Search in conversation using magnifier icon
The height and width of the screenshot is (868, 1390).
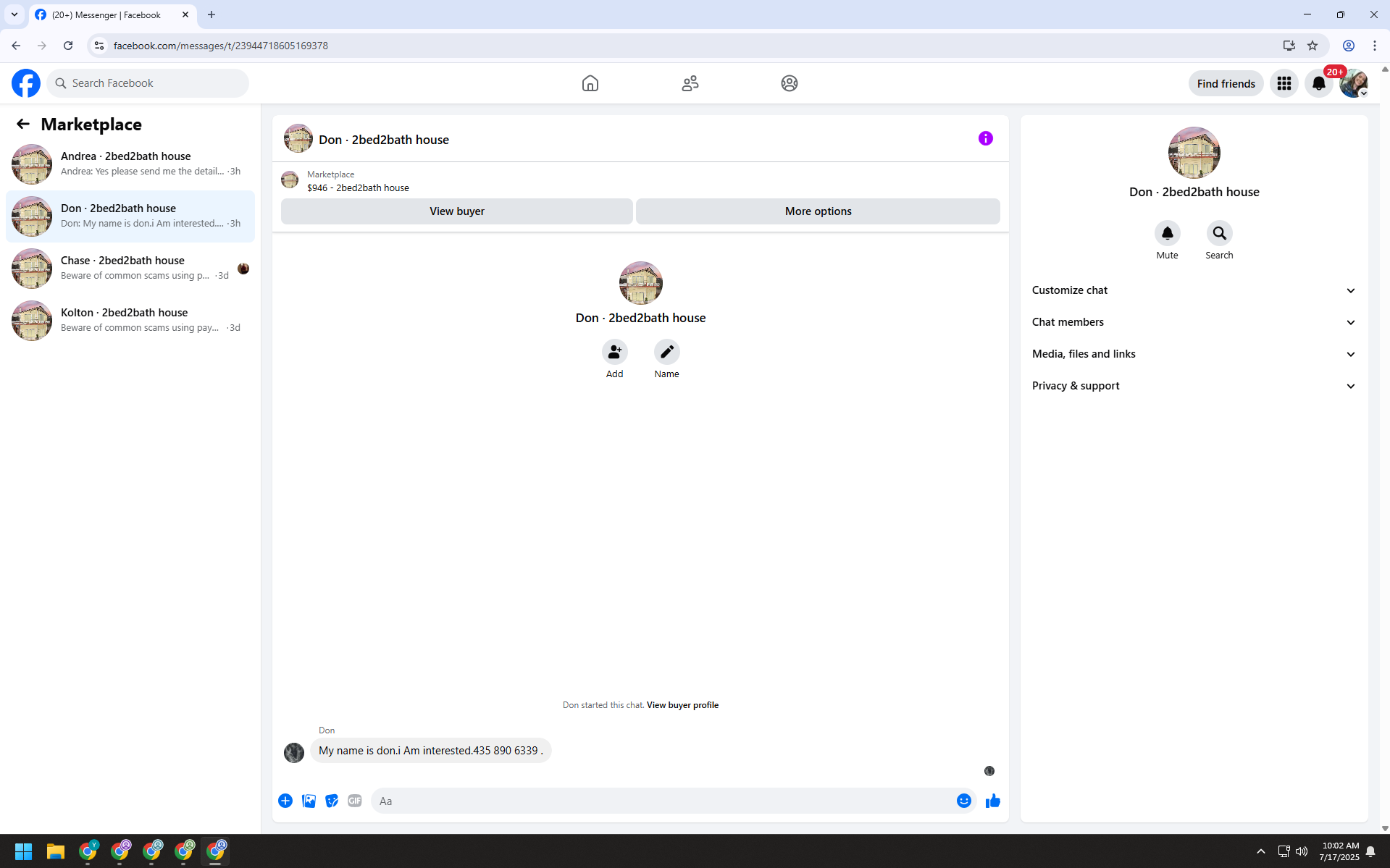coord(1219,233)
